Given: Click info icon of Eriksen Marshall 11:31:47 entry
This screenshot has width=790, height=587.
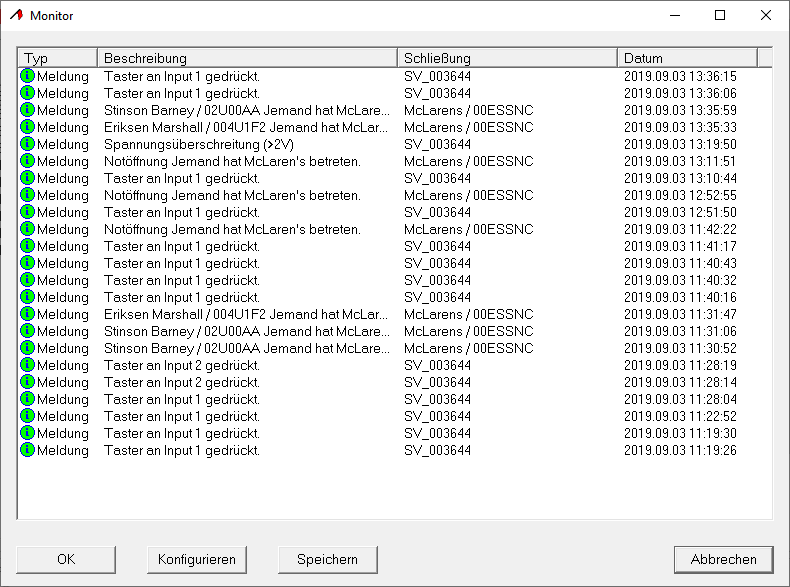Looking at the screenshot, I should (x=27, y=314).
